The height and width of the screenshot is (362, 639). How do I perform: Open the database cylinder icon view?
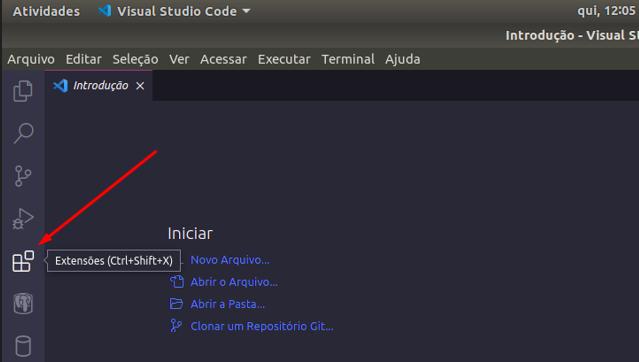tap(23, 346)
